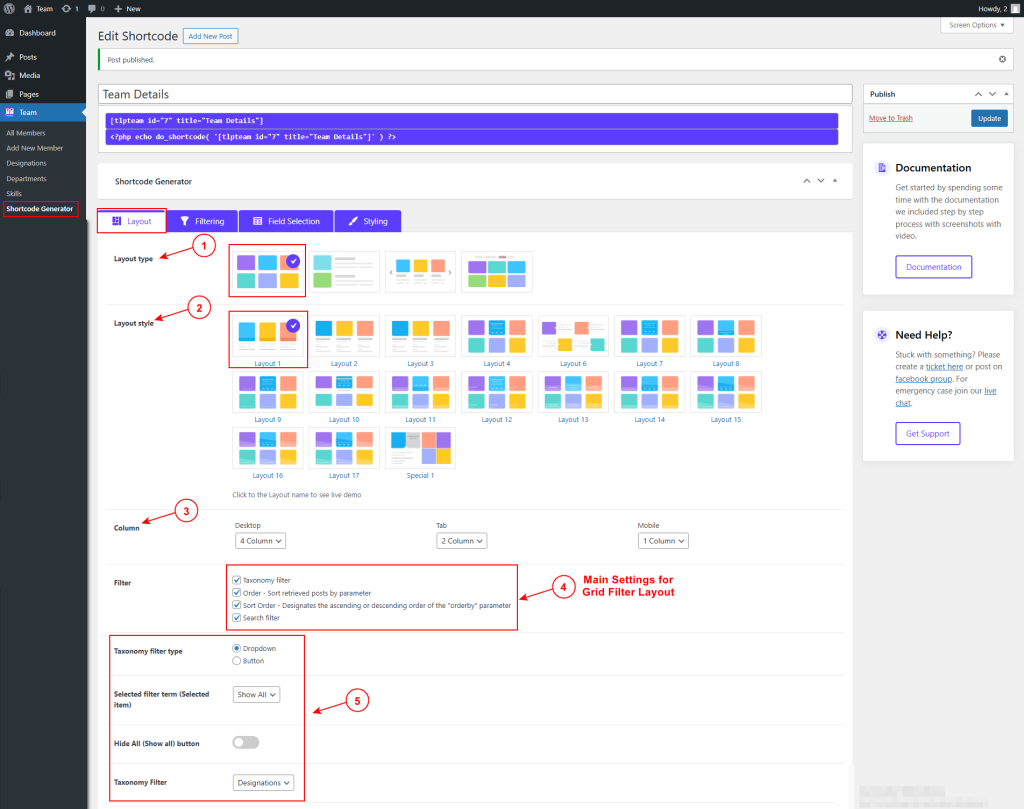Screen dimensions: 1024x809
Task: Choose the Layout 10 style thumbnail
Action: pyautogui.click(x=344, y=392)
